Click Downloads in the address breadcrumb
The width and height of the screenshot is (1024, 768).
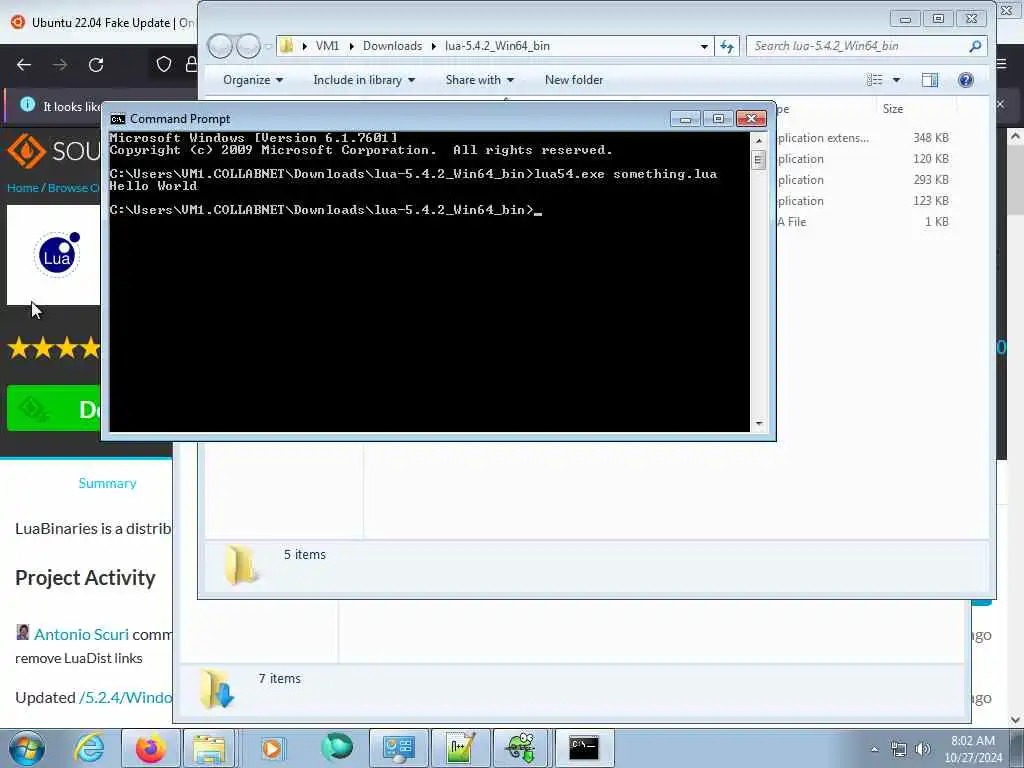pyautogui.click(x=392, y=46)
